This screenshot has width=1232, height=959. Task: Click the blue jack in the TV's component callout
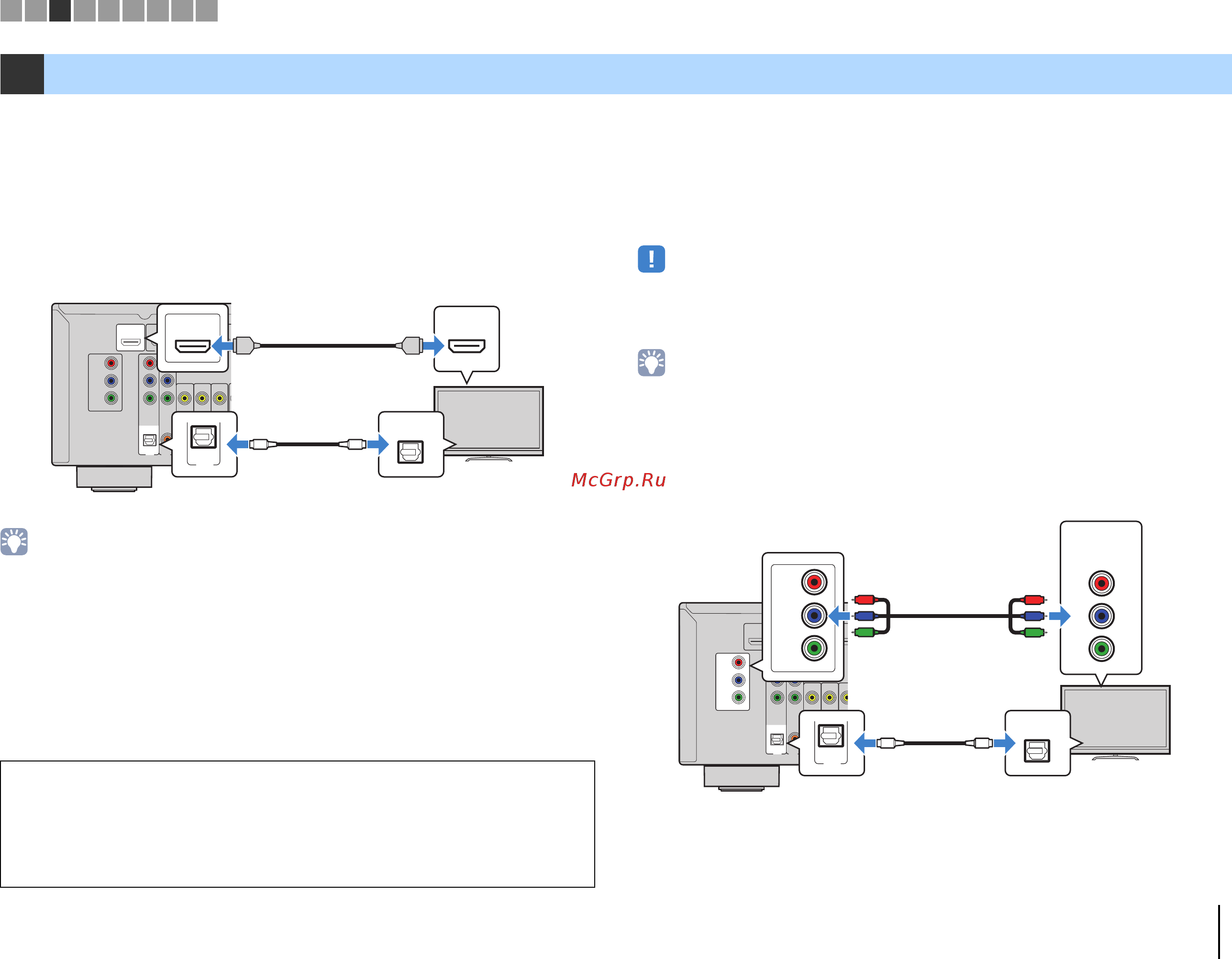point(1101,616)
